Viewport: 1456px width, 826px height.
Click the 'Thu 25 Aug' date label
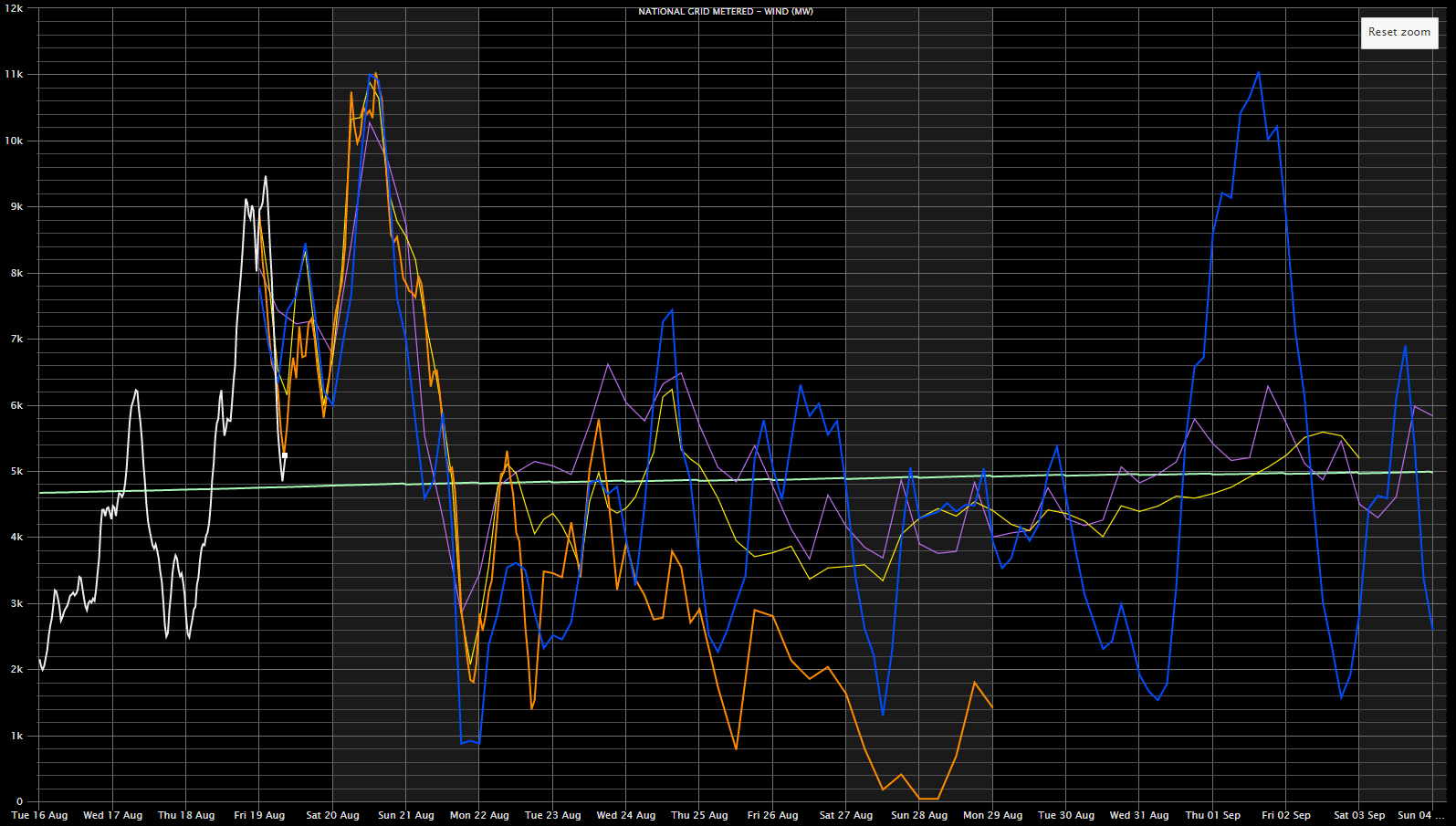point(699,815)
